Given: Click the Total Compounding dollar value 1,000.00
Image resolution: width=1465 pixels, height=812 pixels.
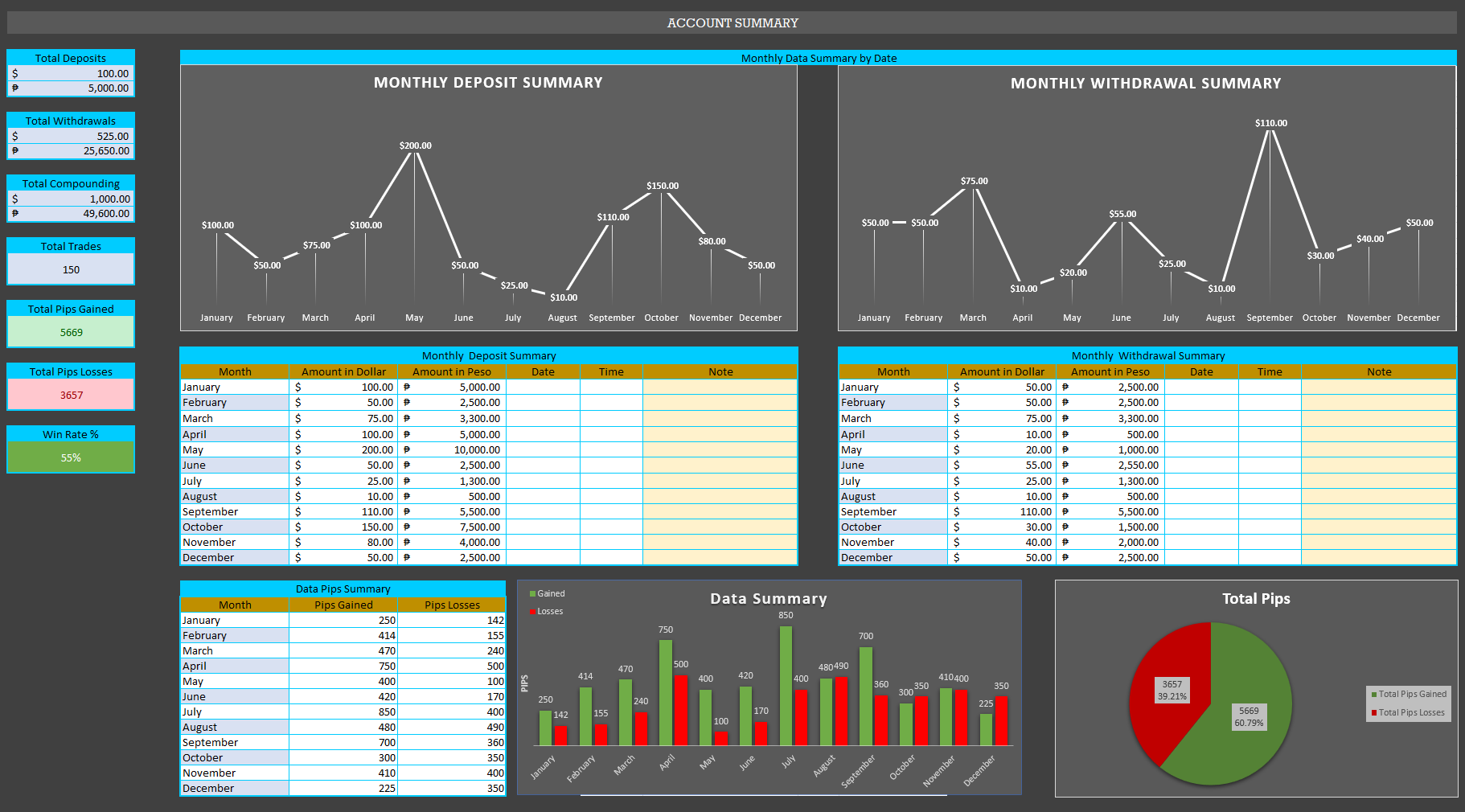Looking at the screenshot, I should [x=71, y=199].
